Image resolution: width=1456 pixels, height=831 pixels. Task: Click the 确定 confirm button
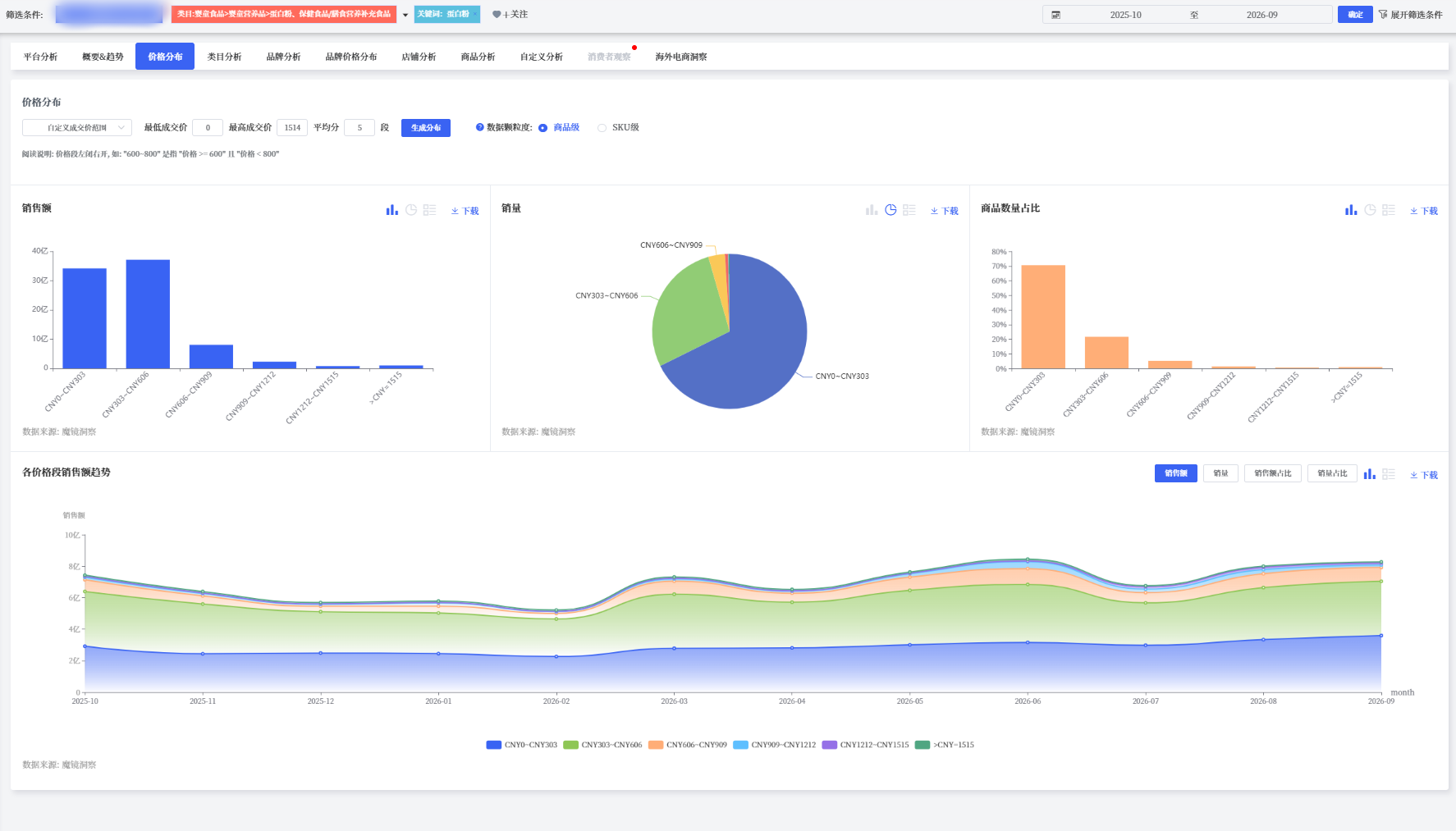[x=1355, y=15]
